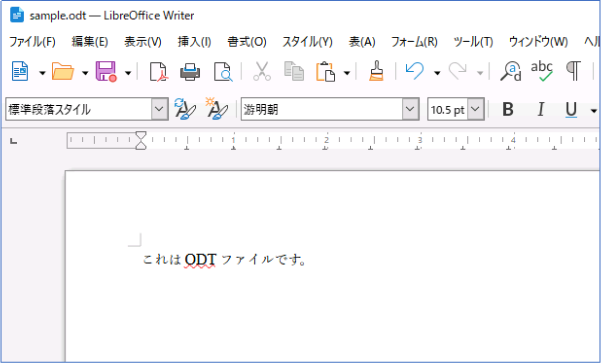Toggle Italic formatting
Viewport: 601px width, 363px height.
coord(540,110)
